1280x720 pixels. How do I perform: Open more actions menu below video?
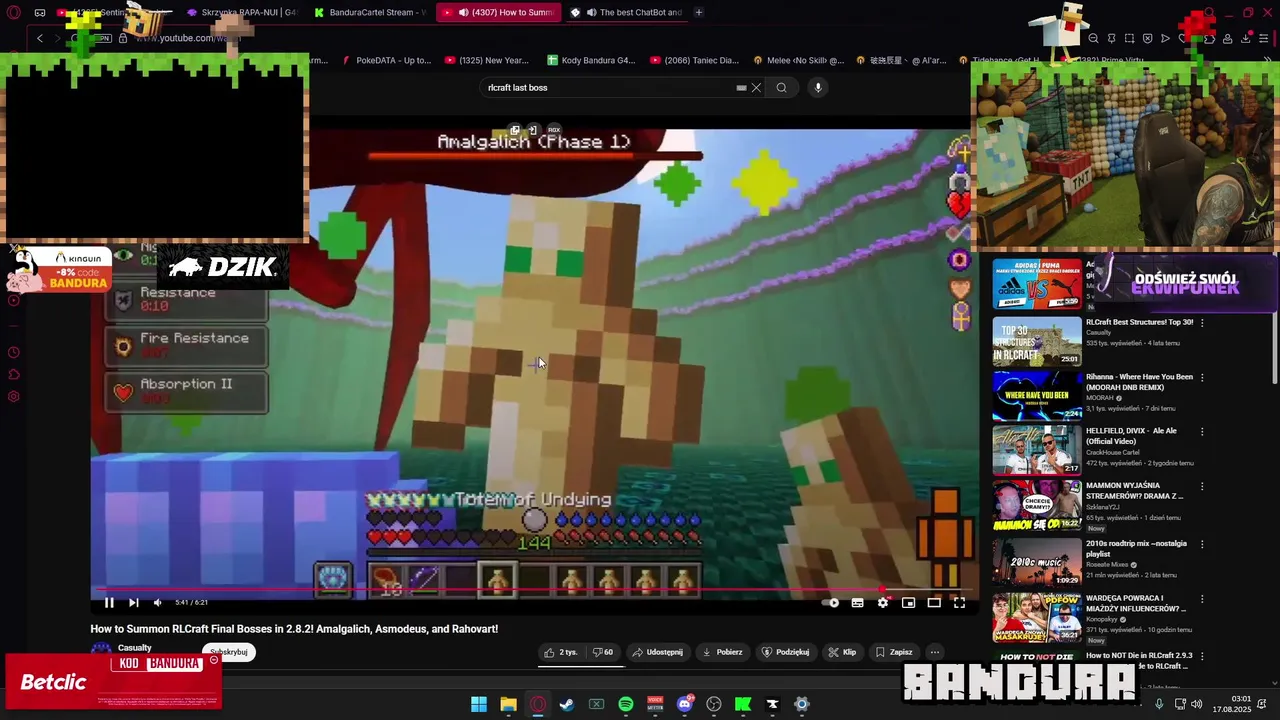click(935, 652)
